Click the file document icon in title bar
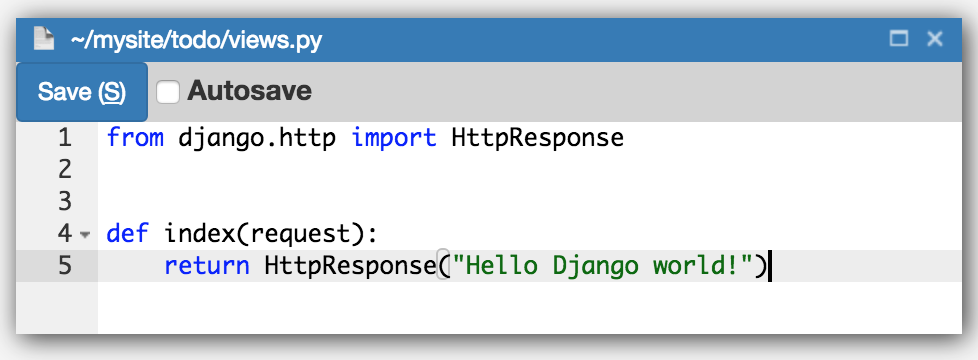978x360 pixels. pyautogui.click(x=44, y=39)
